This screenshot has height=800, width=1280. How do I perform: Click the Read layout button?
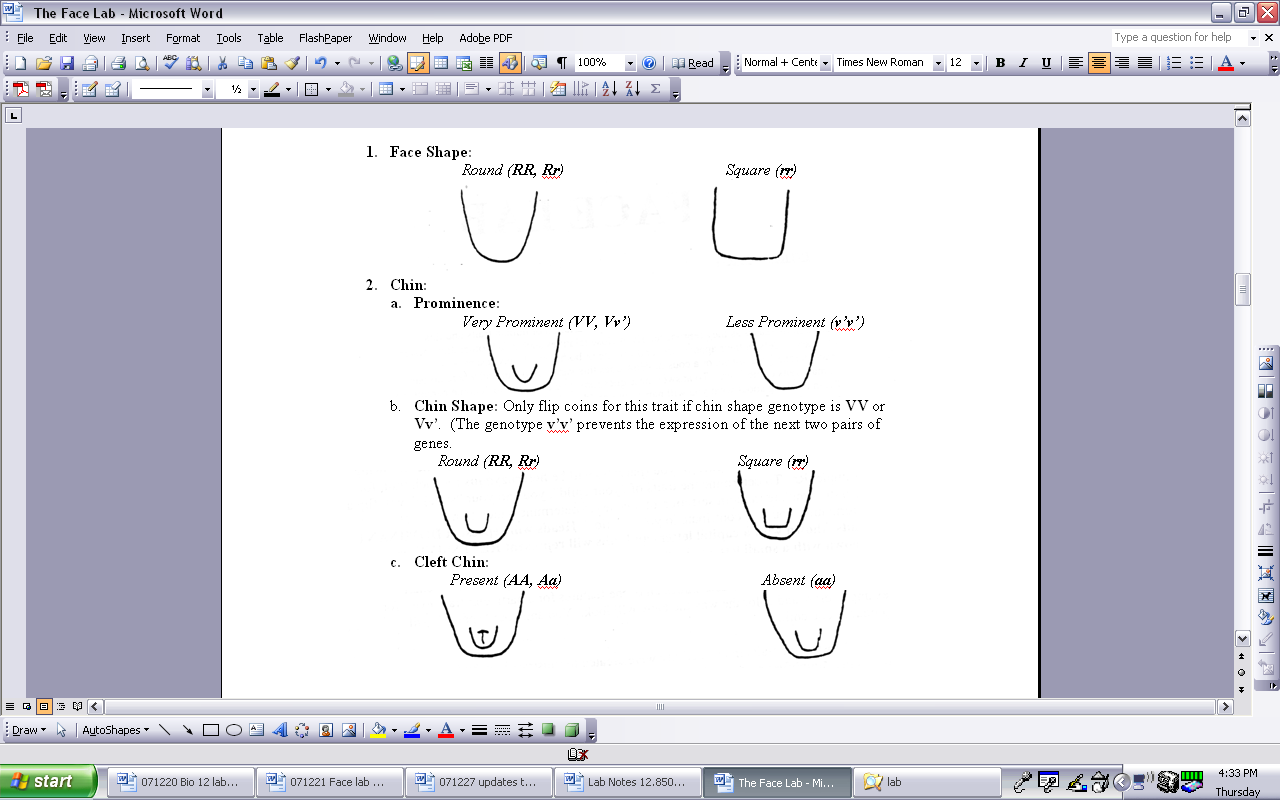click(x=692, y=63)
